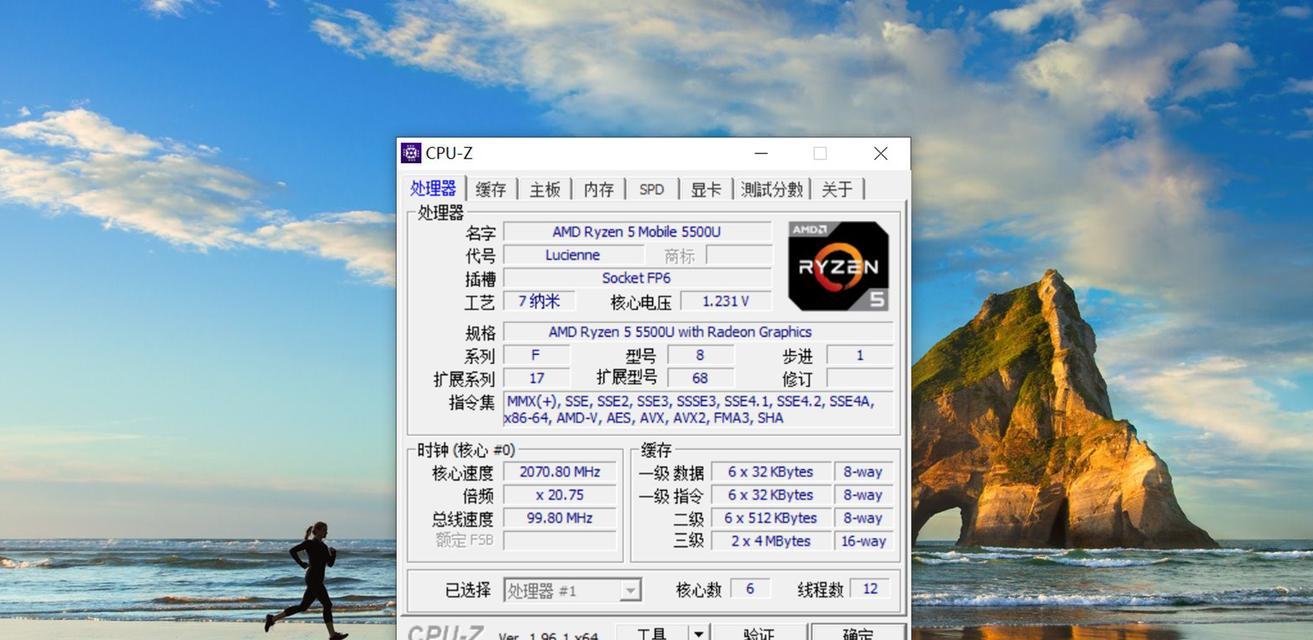
Task: Select the 扩展系列 value 17
Action: point(536,378)
